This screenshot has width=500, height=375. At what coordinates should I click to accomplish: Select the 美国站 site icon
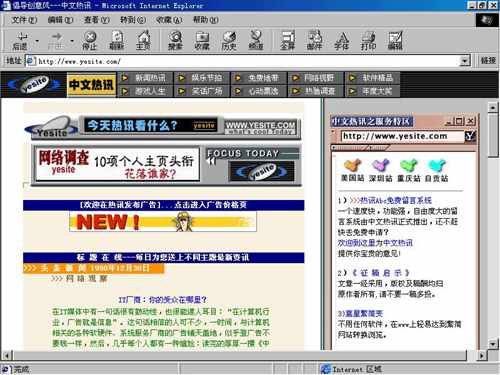352,170
